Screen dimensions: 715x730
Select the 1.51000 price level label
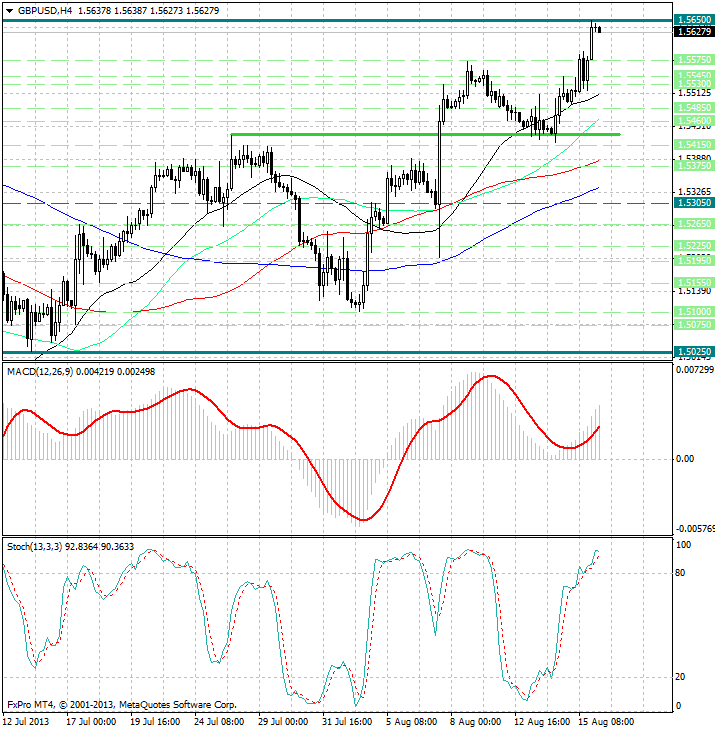693,311
